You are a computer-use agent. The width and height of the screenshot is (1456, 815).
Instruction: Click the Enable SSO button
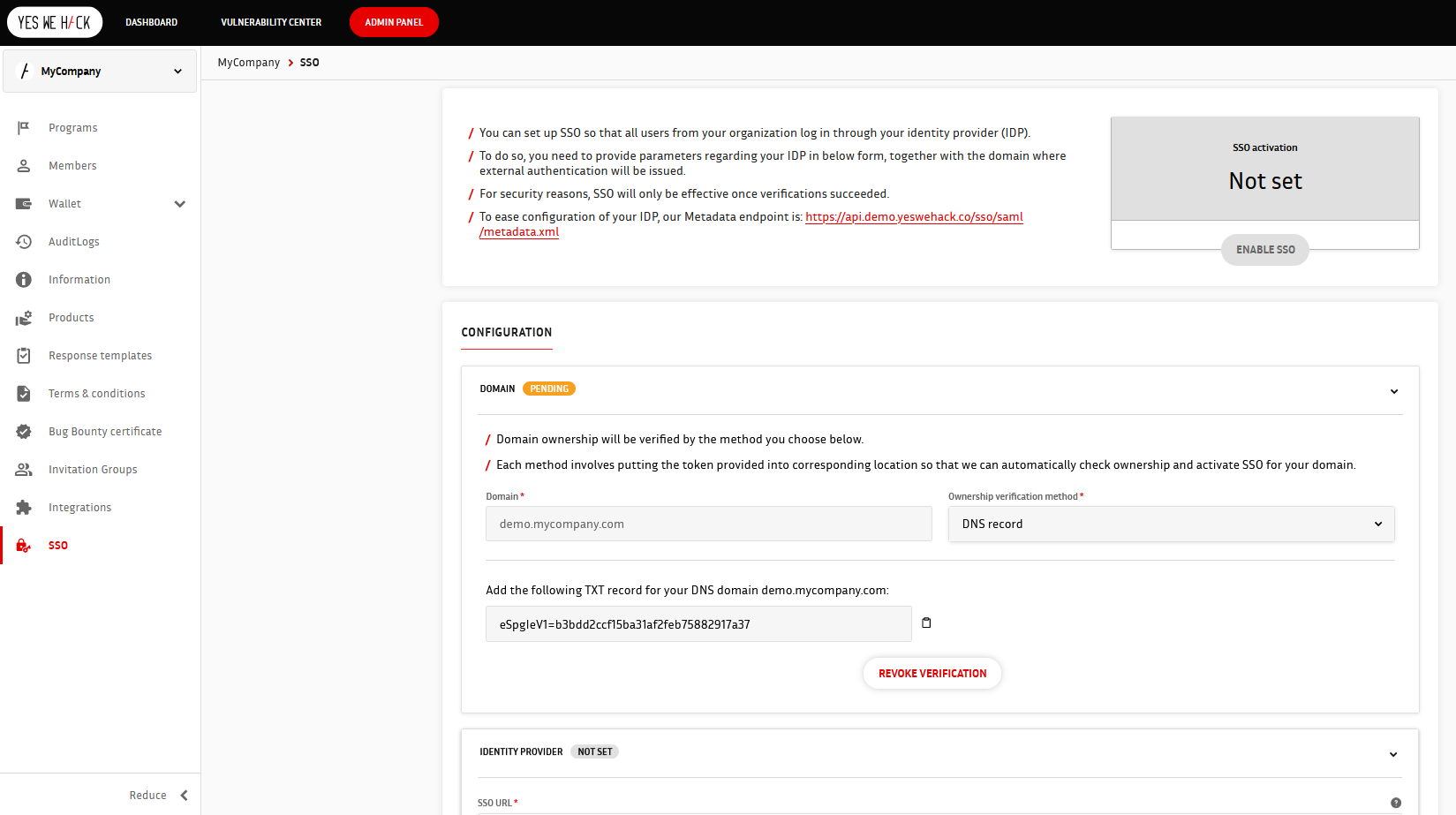[1265, 250]
